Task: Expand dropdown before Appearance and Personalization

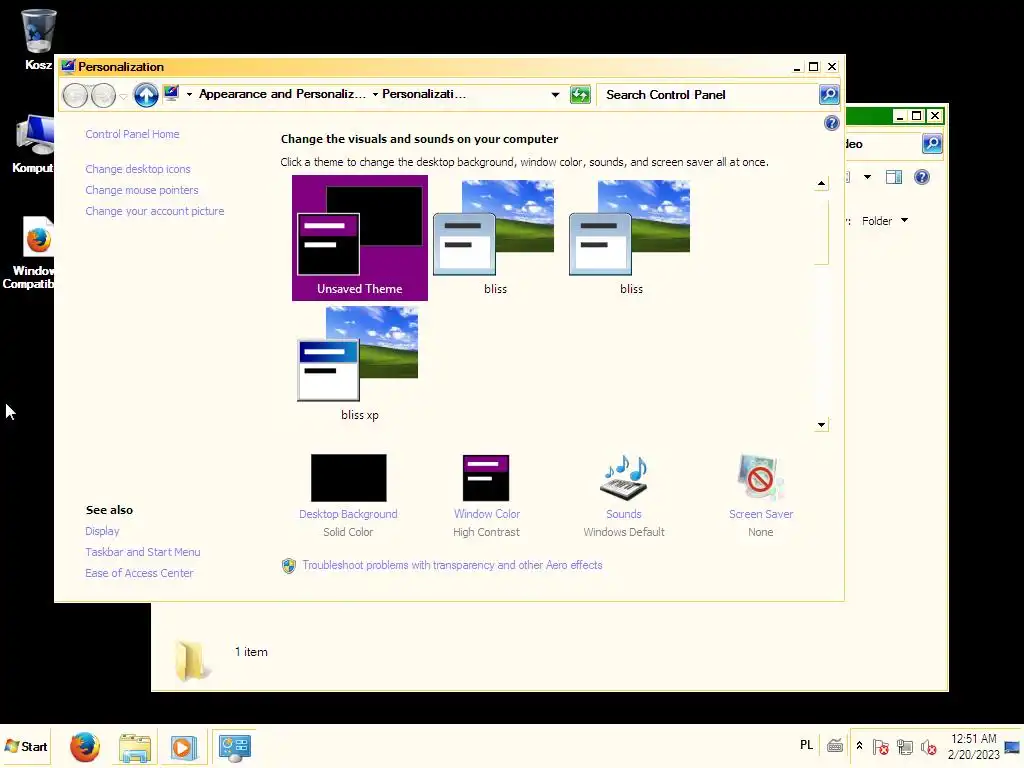Action: point(189,95)
